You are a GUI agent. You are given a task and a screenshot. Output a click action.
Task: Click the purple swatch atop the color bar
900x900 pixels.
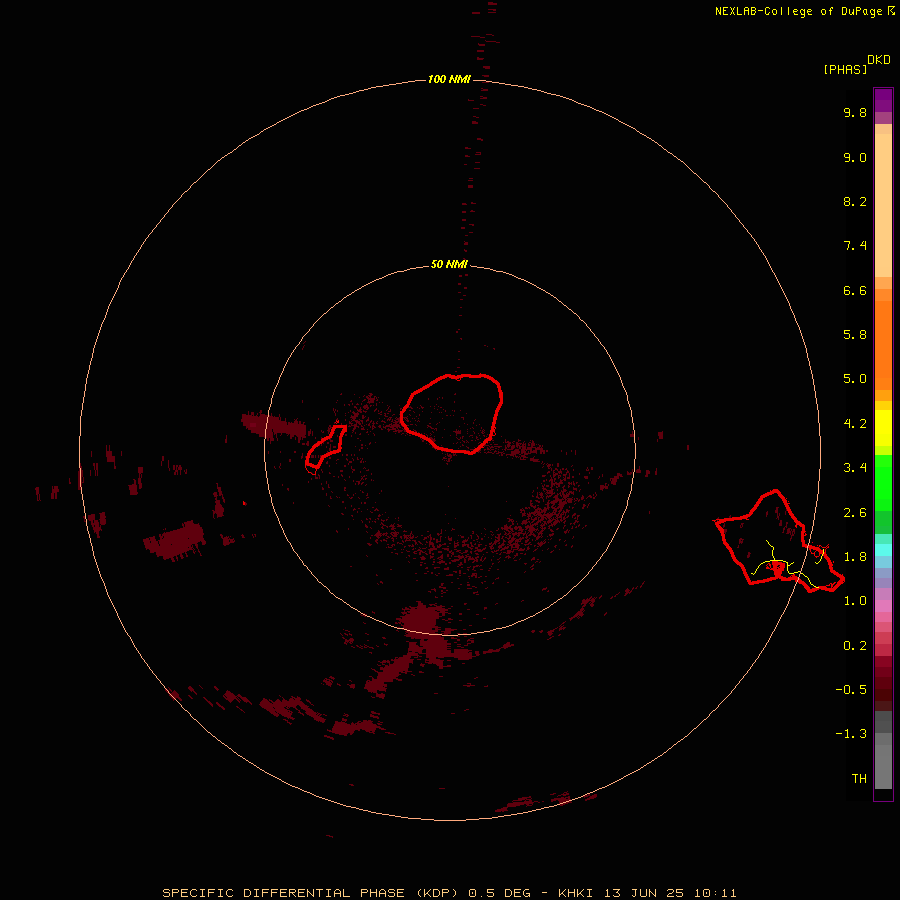click(883, 100)
